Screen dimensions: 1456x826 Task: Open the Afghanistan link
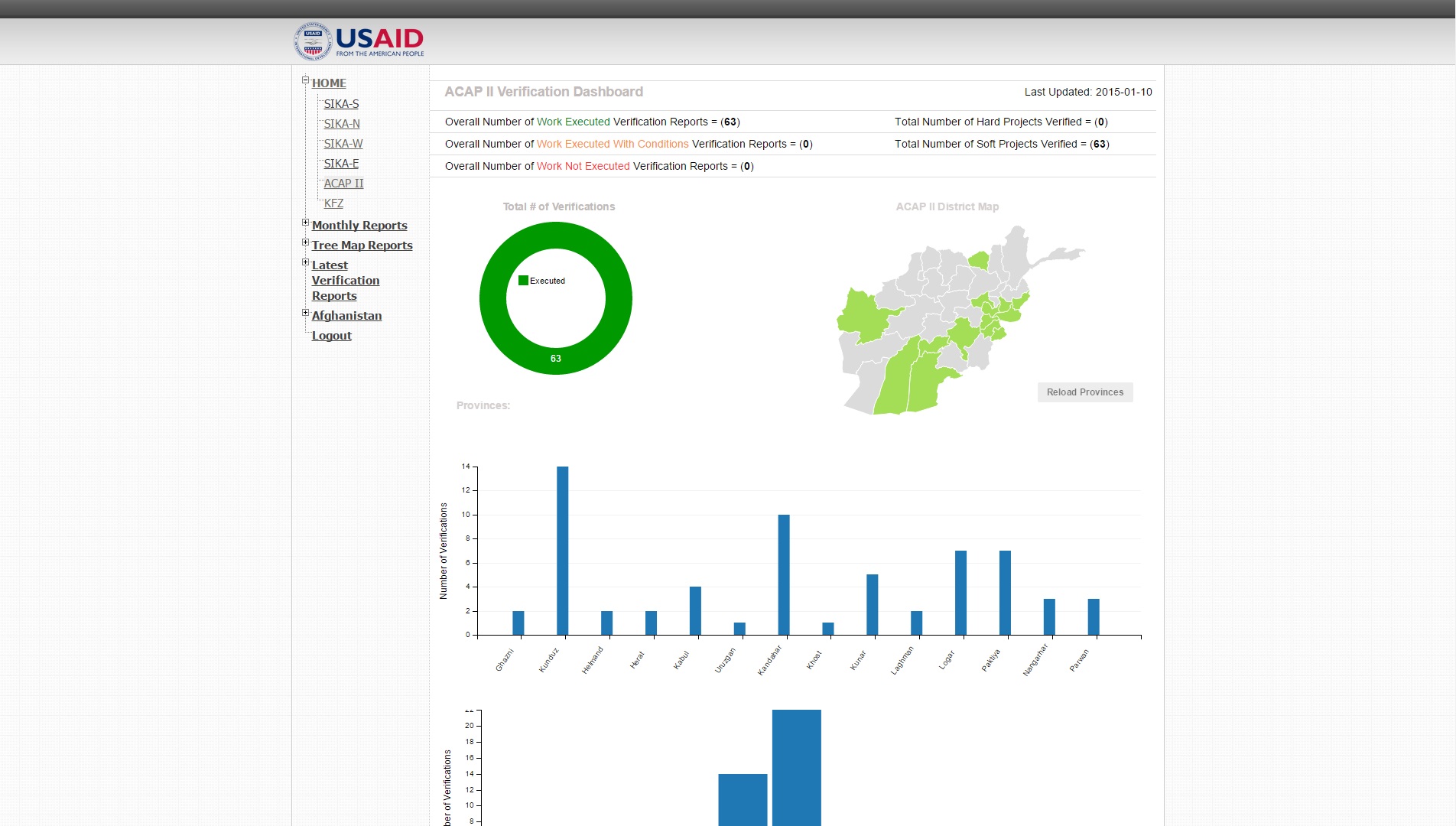click(346, 316)
